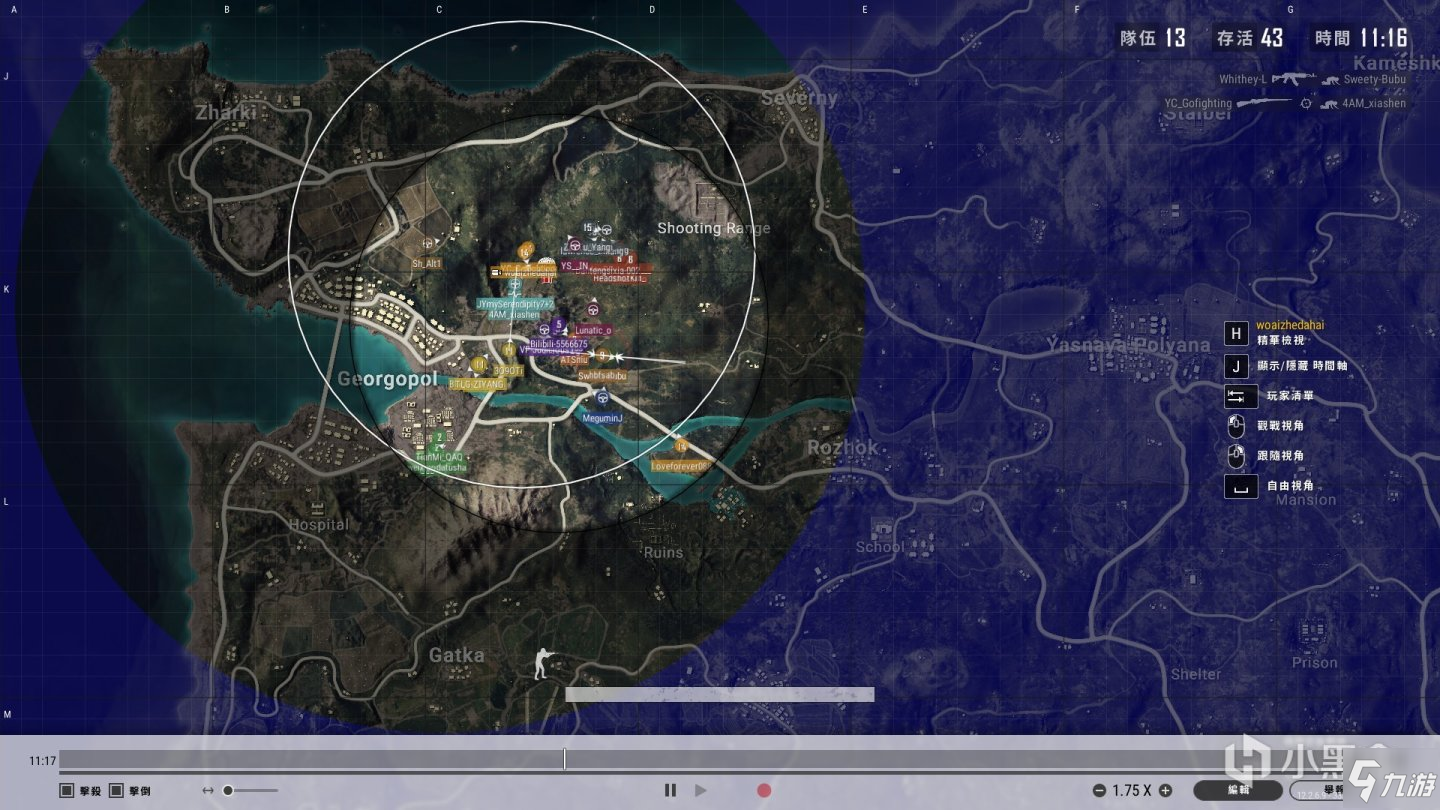
Task: Click the 11:17 timeline timestamp
Action: [x=42, y=761]
